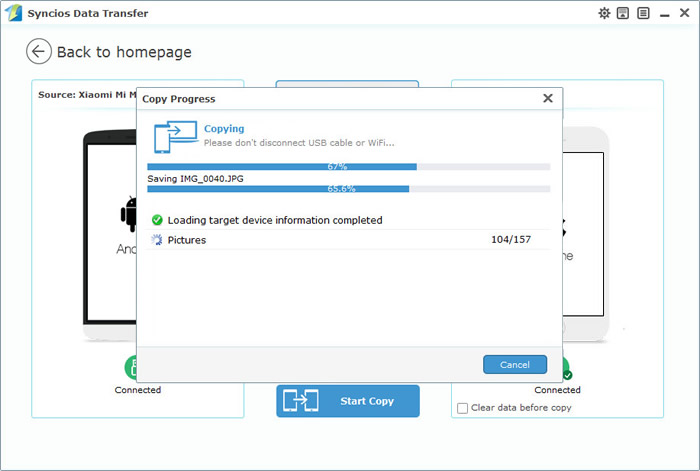Viewport: 700px width, 471px height.
Task: Click the 'Connected' label under source device
Action: coord(138,390)
